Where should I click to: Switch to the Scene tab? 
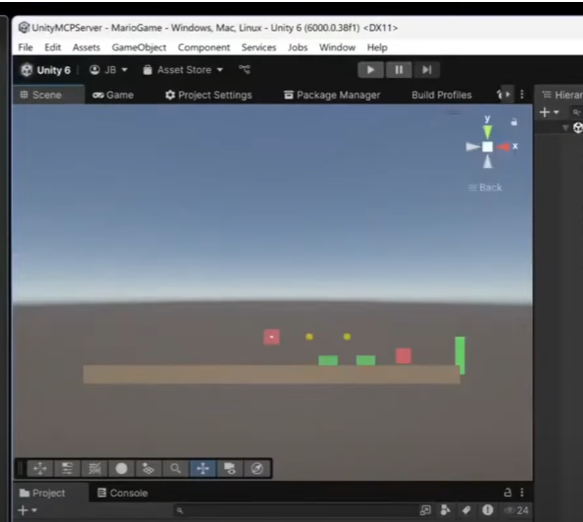click(x=48, y=95)
